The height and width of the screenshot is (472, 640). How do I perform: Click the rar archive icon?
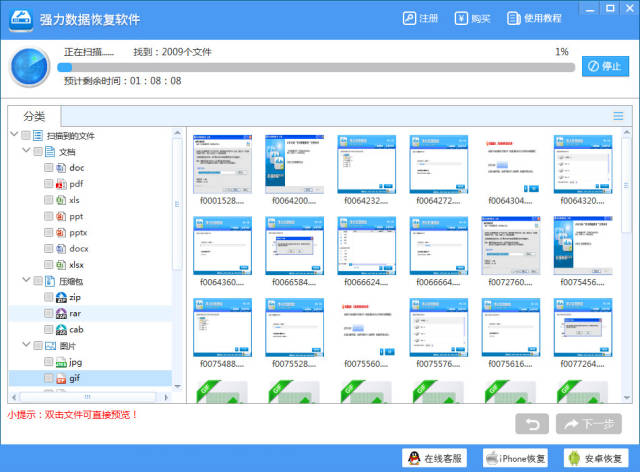61,314
